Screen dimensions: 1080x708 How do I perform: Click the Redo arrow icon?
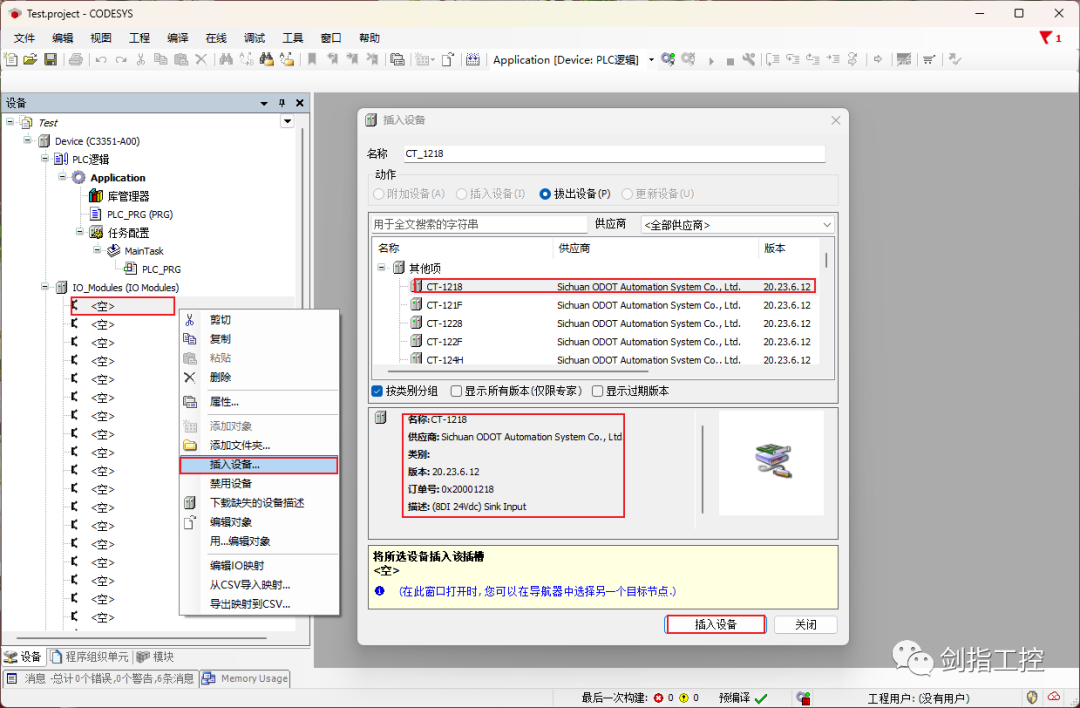click(x=121, y=60)
